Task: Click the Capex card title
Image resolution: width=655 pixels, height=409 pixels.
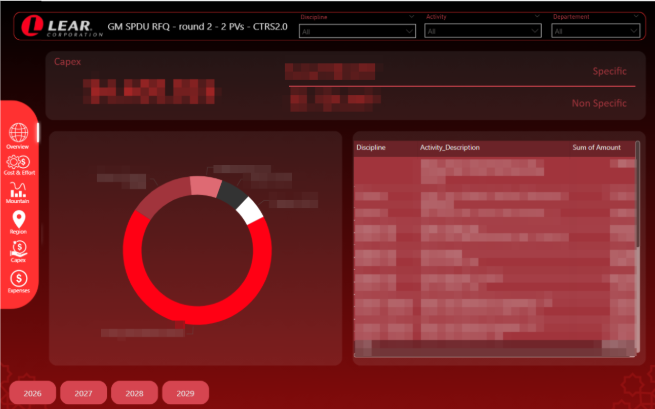Action: point(67,62)
